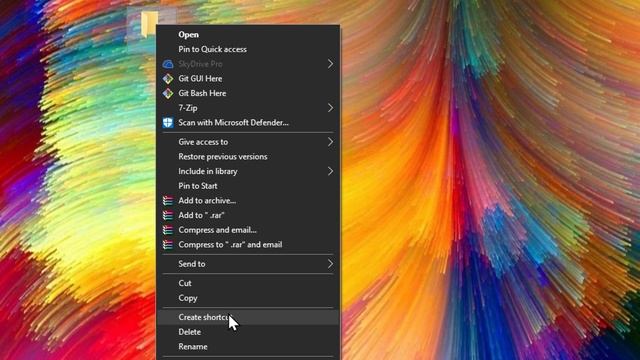The image size is (640, 360).
Task: Click the WinRAR icon beside Add to ".rar"
Action: (x=168, y=215)
